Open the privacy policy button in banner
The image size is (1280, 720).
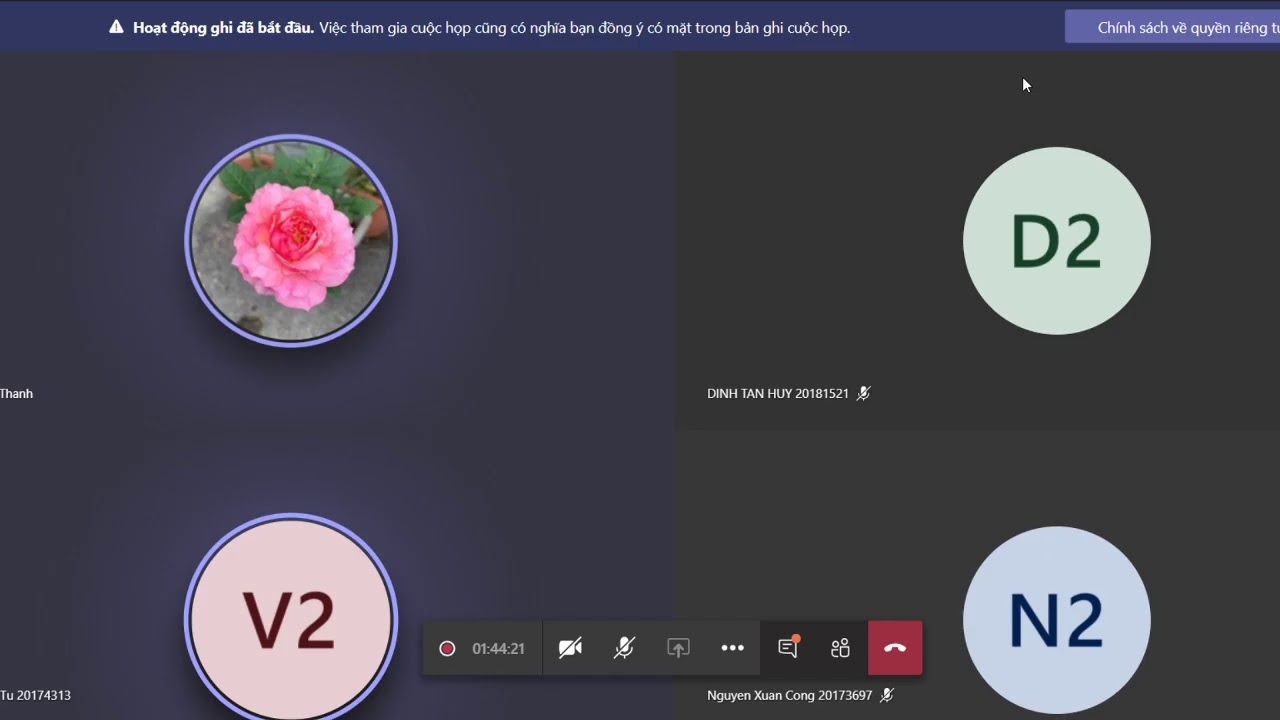click(x=1172, y=28)
